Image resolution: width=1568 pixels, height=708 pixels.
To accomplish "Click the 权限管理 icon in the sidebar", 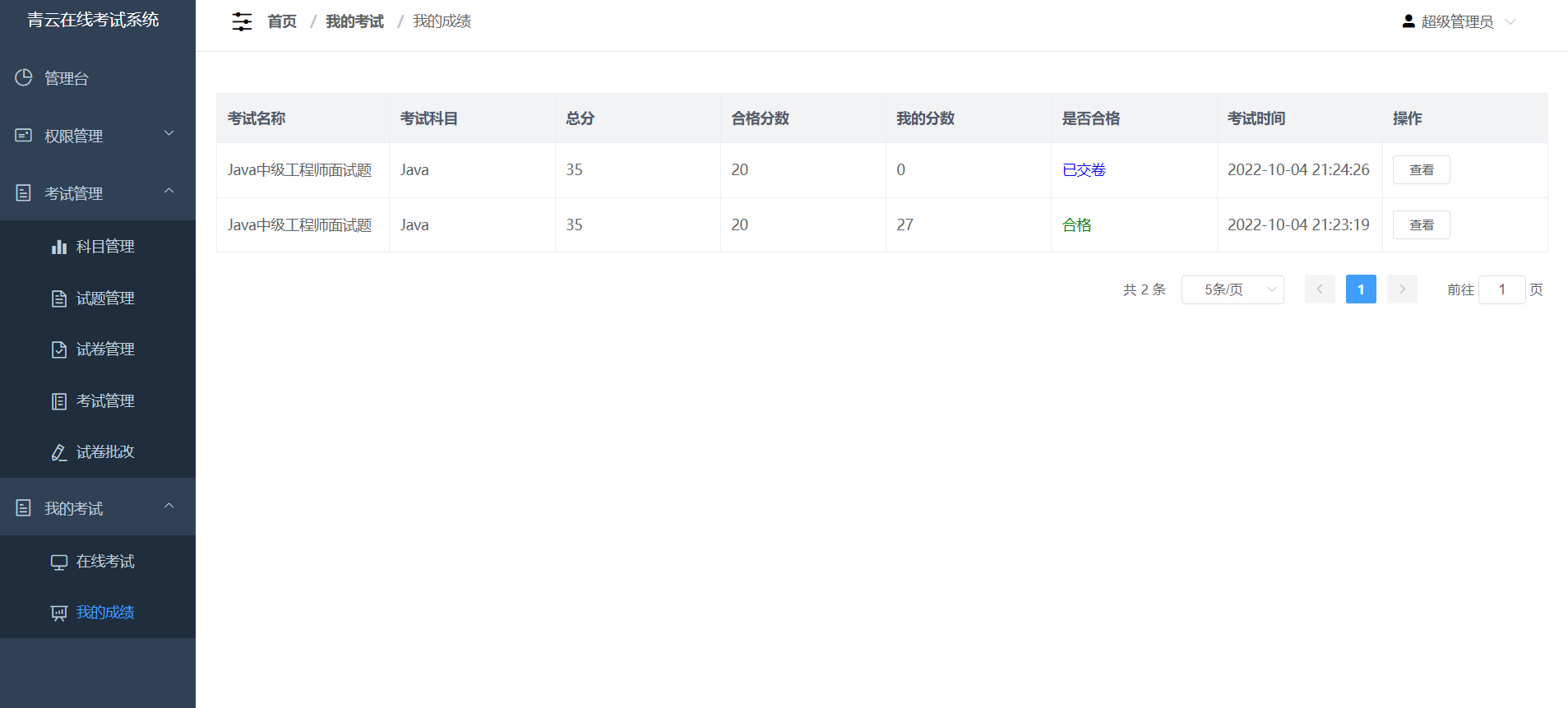I will pos(24,135).
